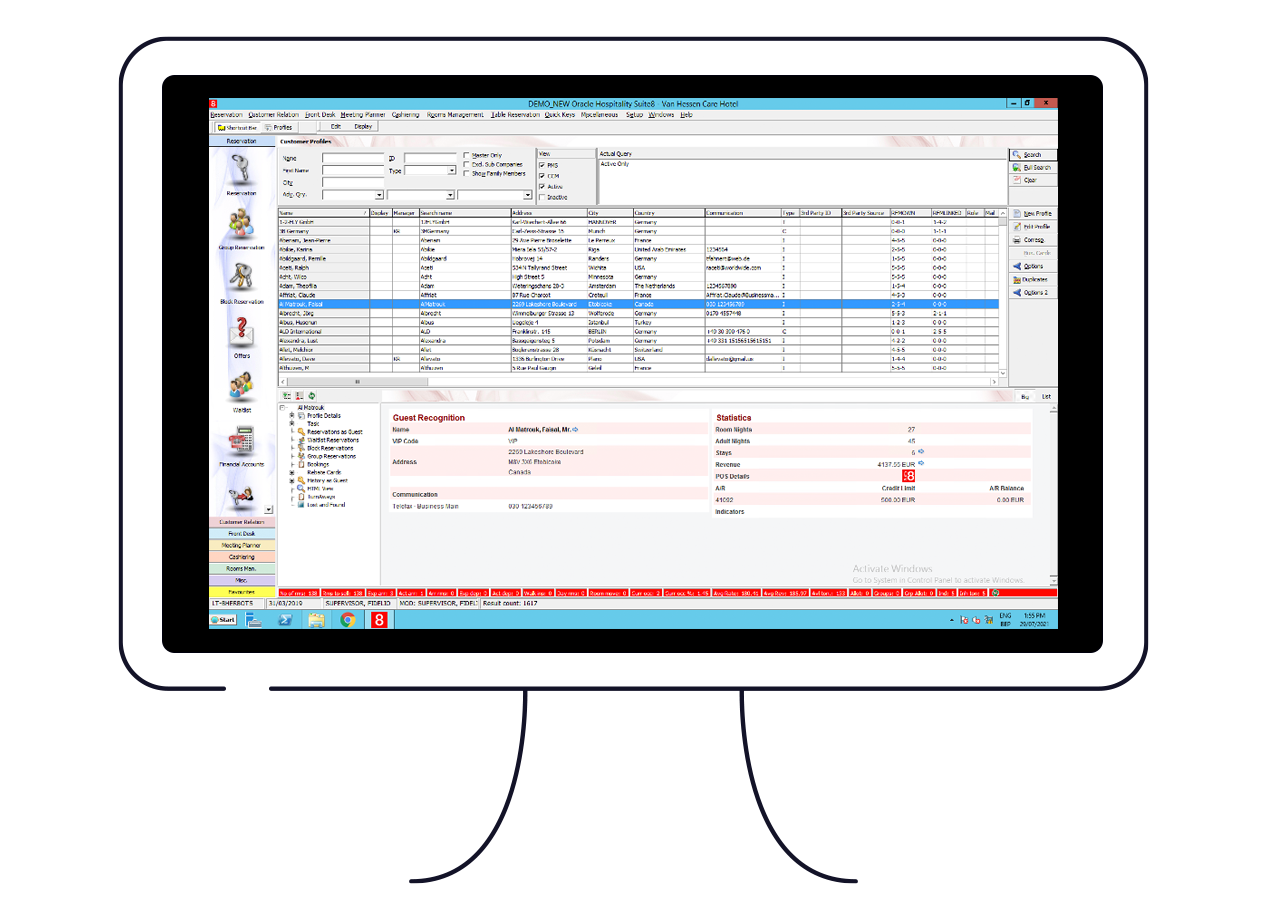This screenshot has width=1267, height=900.
Task: Uncheck the PMS view checkbox
Action: pyautogui.click(x=543, y=165)
